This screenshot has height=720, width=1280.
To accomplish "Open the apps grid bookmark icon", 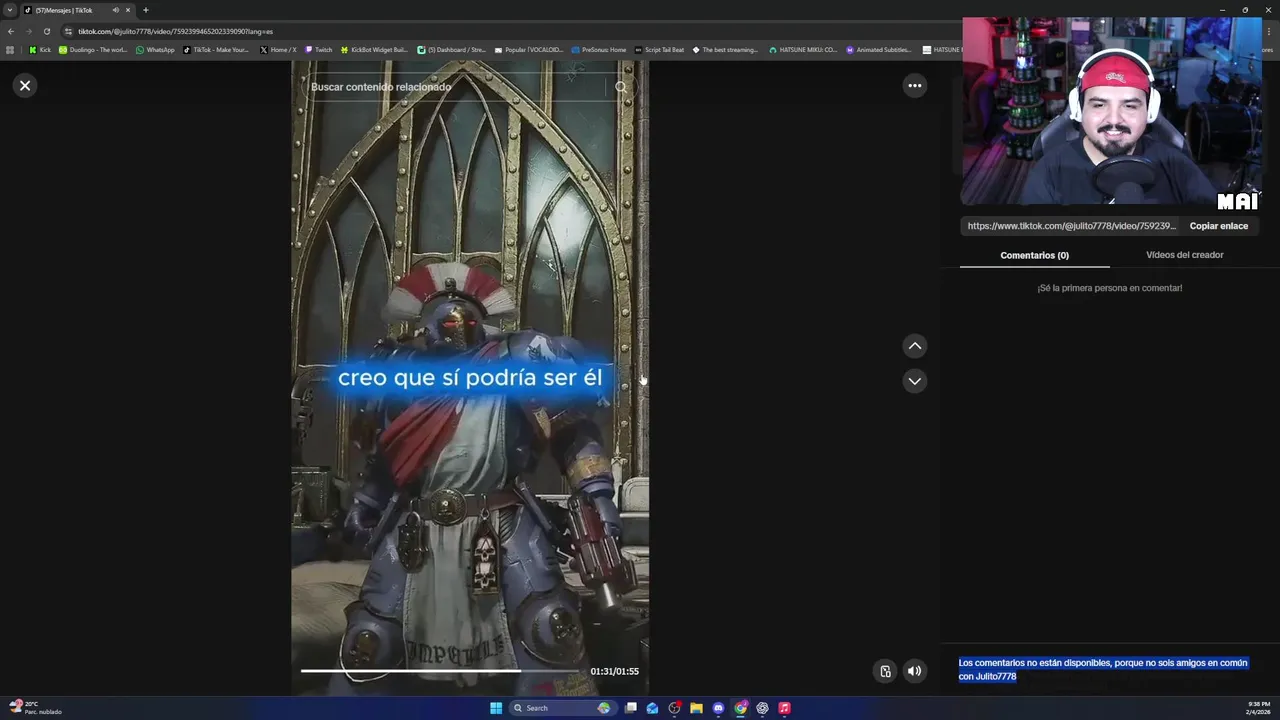I will click(x=10, y=49).
